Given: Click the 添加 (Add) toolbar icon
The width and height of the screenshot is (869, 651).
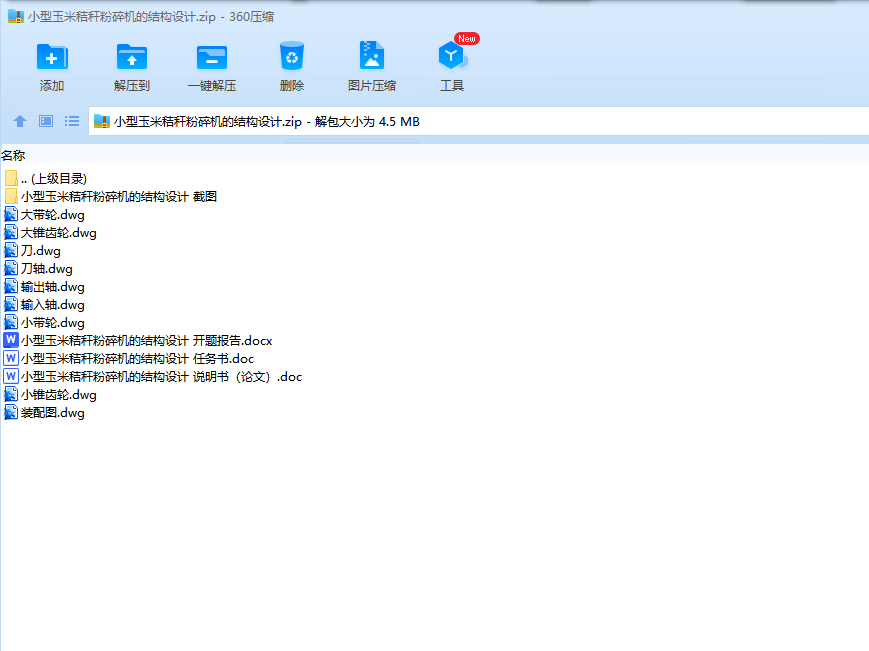Looking at the screenshot, I should pos(52,57).
